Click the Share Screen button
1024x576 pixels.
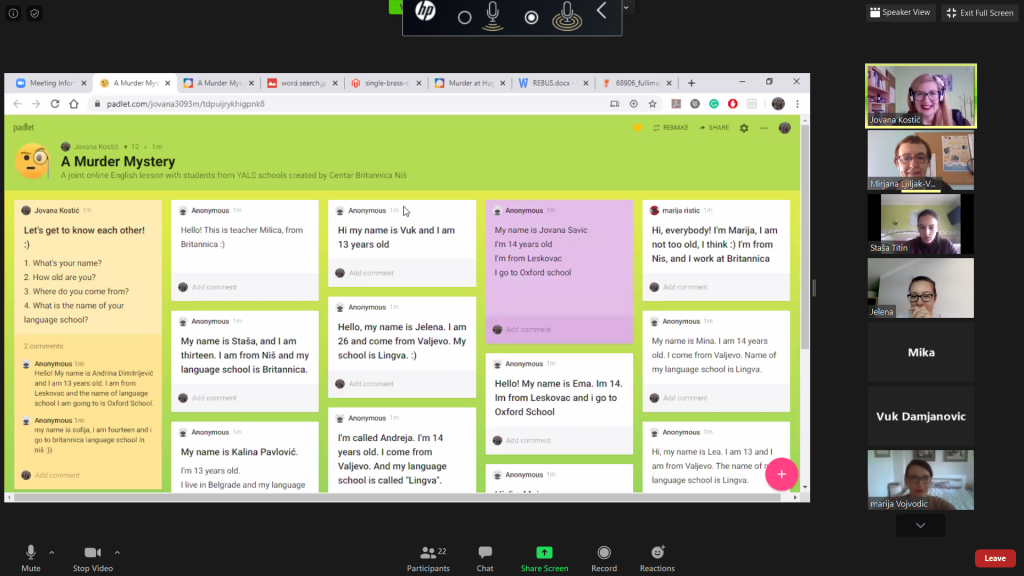tap(544, 558)
